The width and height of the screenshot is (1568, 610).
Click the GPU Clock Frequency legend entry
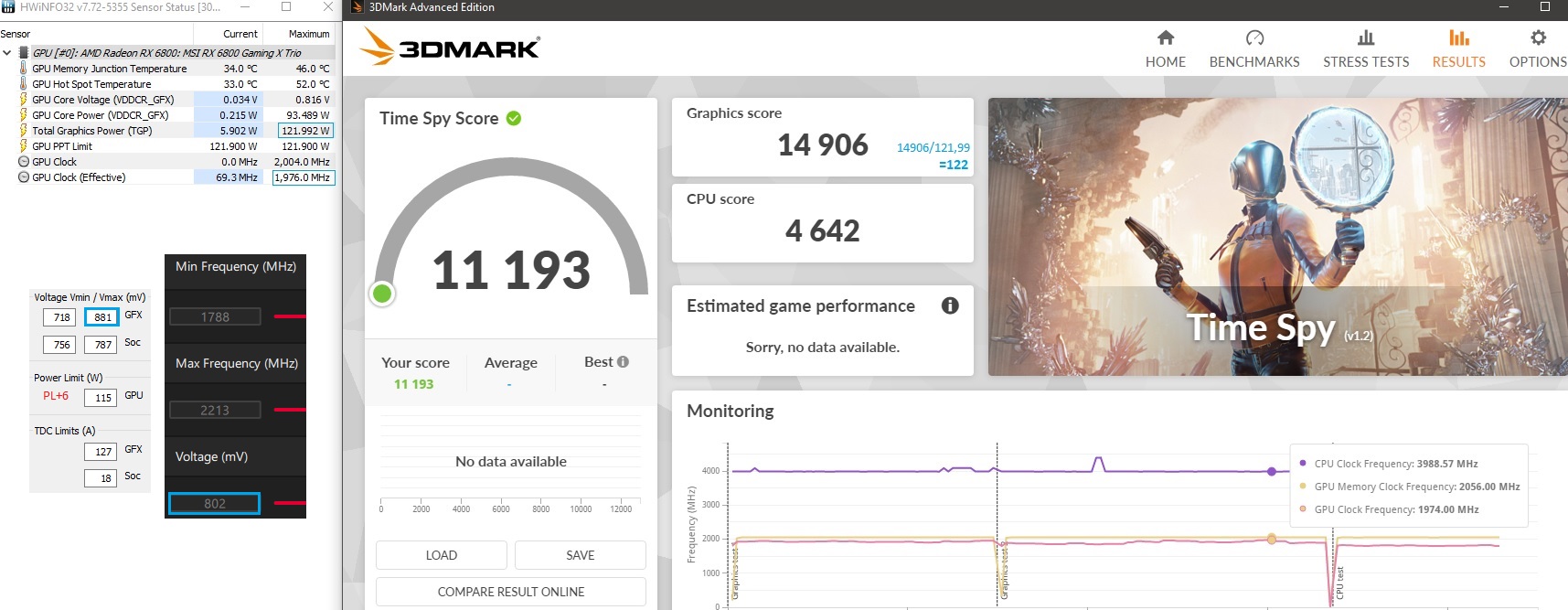pyautogui.click(x=1388, y=509)
